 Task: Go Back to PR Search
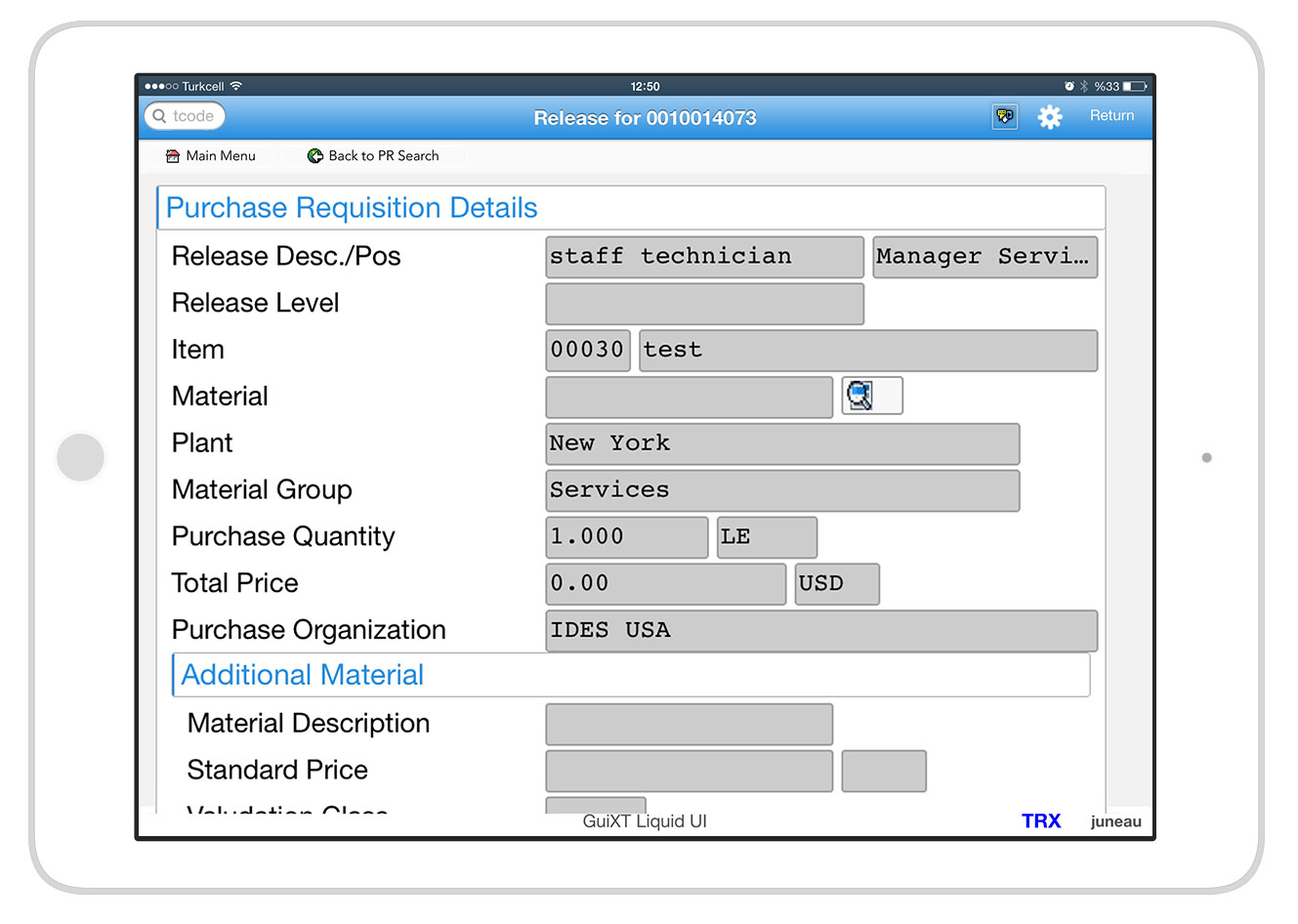point(383,156)
